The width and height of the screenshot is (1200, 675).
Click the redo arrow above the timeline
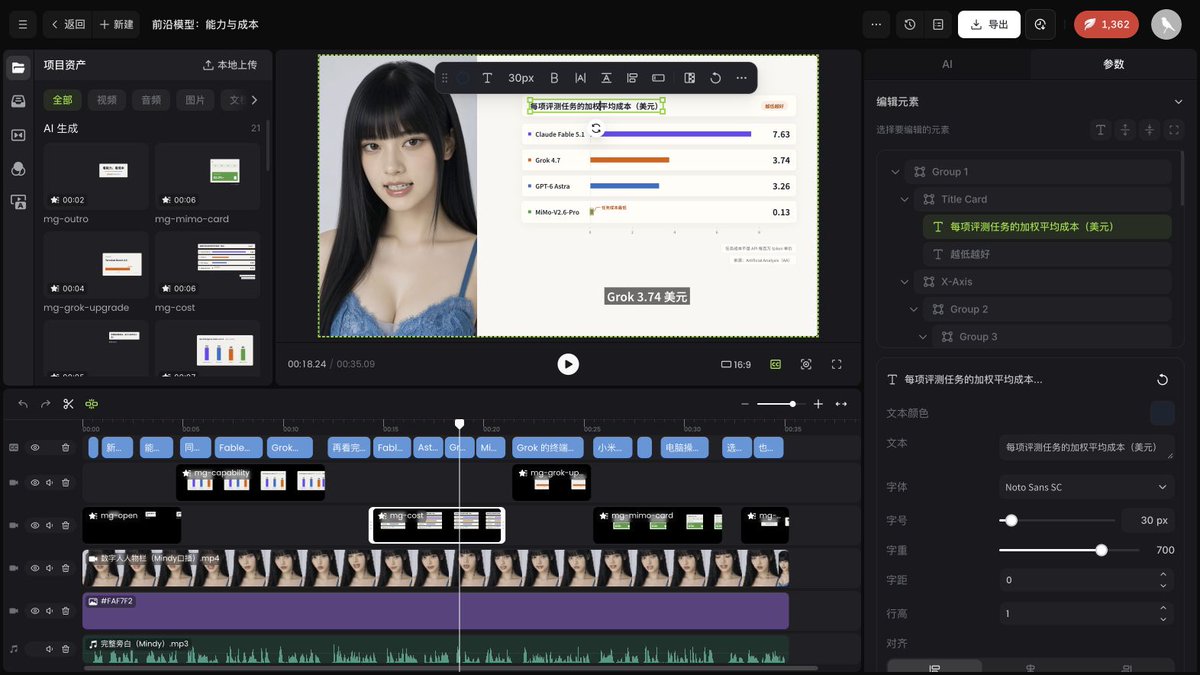(45, 404)
